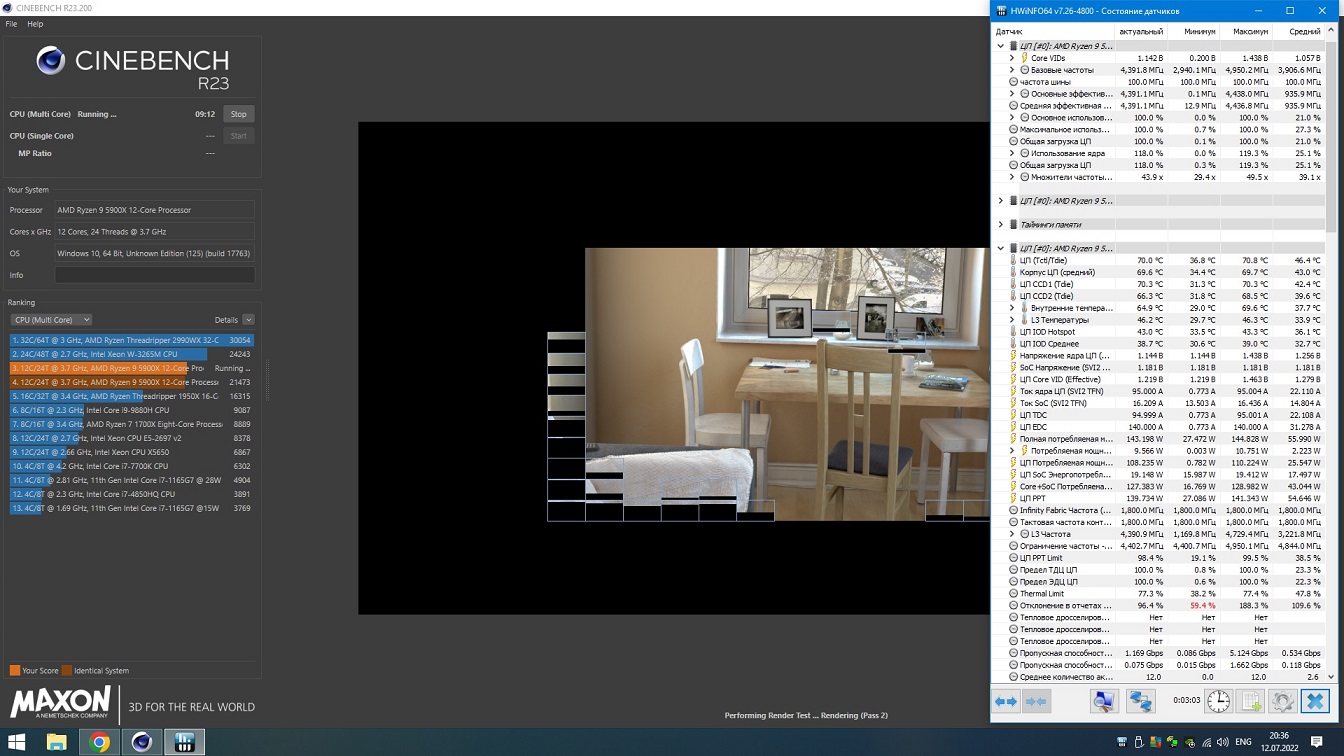The height and width of the screenshot is (756, 1344).
Task: Select the running Ryzen 9 5900X ranking row
Action: tap(131, 368)
